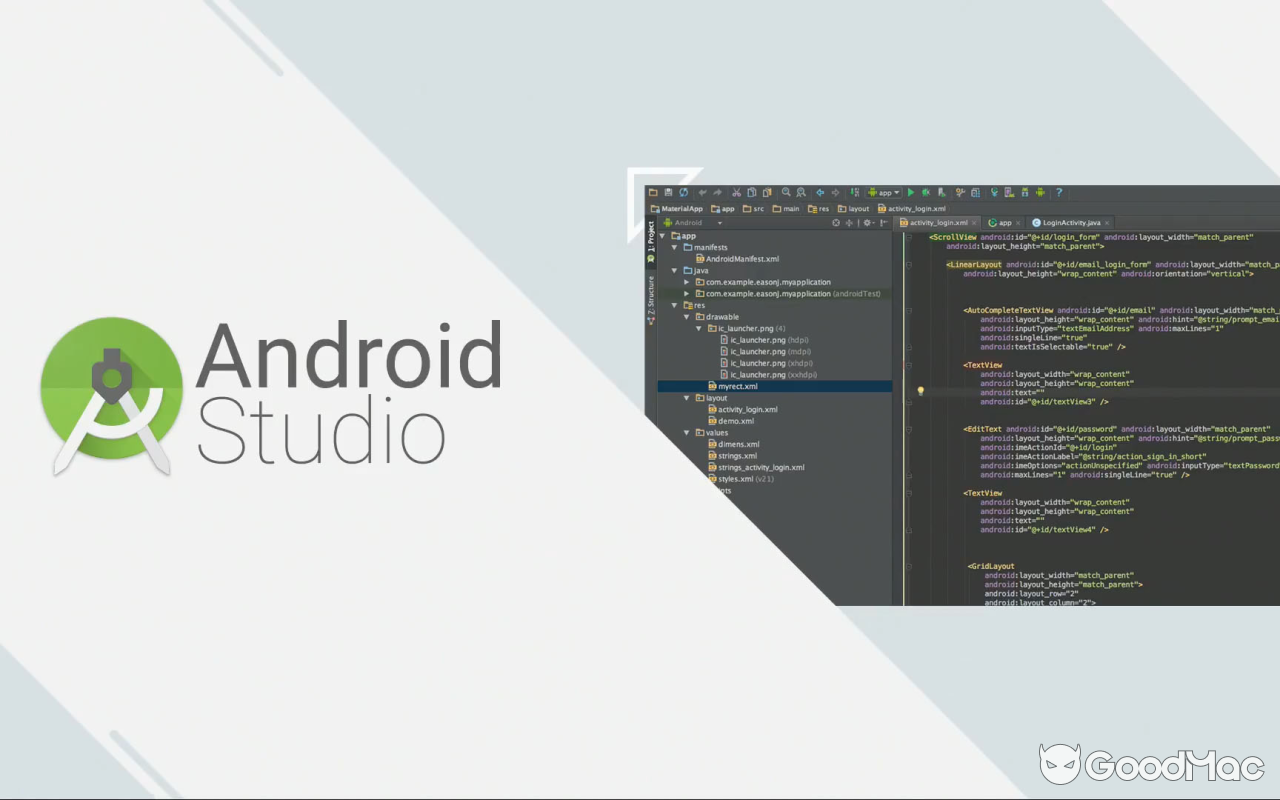
Task: Click the intention bulb in the editor gutter
Action: tap(920, 390)
